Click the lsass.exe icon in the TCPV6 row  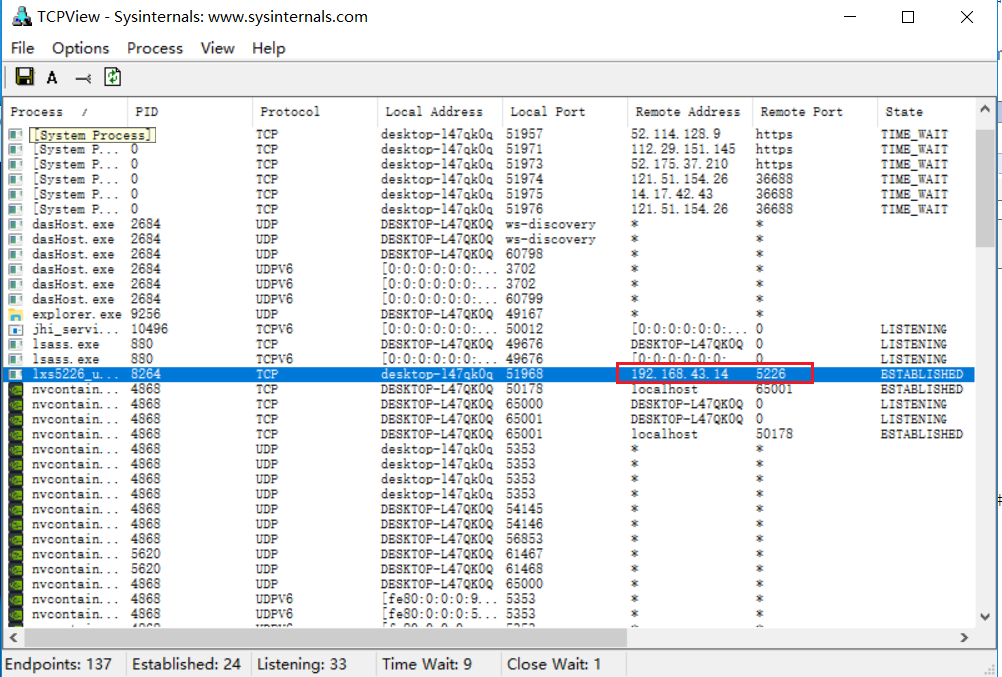[x=15, y=359]
